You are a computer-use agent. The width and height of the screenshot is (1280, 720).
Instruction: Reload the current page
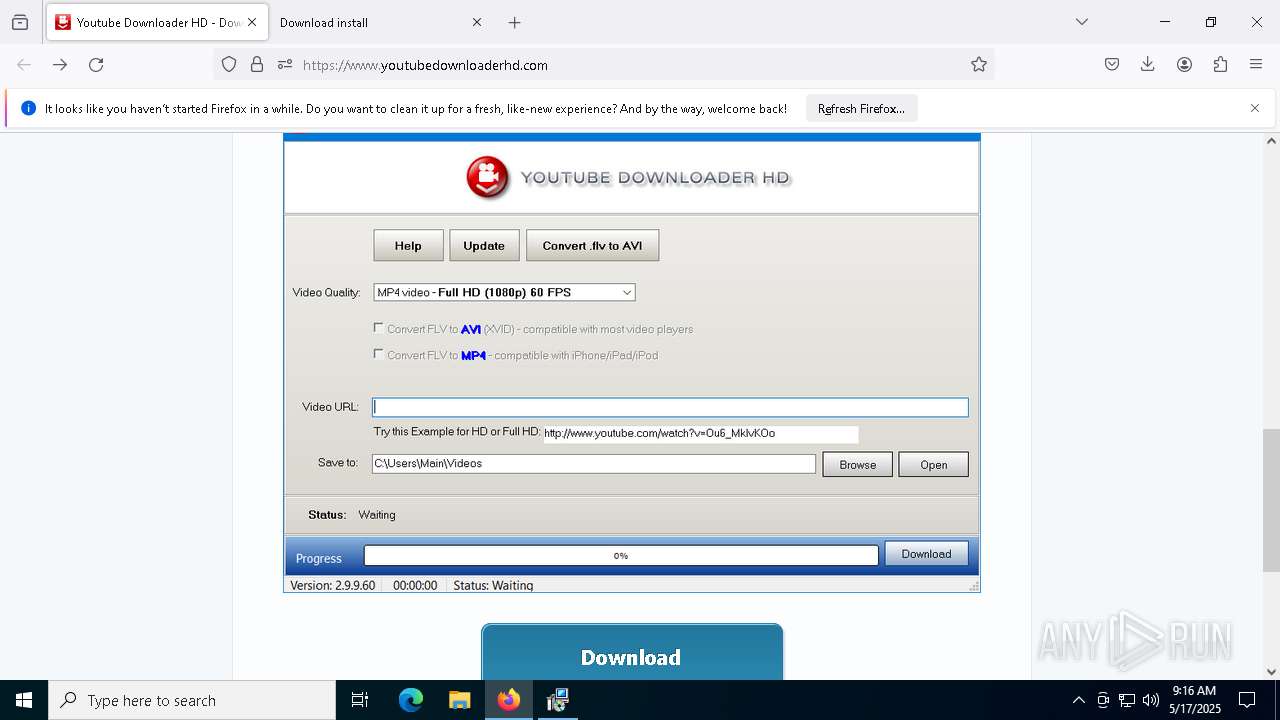point(96,64)
